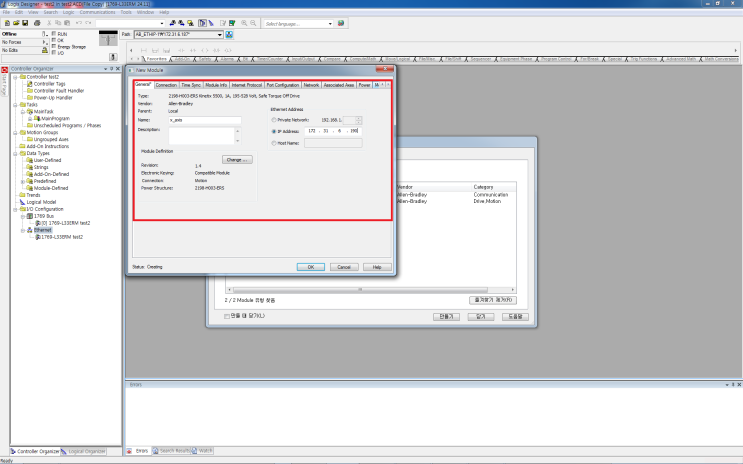Image resolution: width=743 pixels, height=464 pixels.
Task: Collapse the Data Types tree node
Action: [x=15, y=154]
